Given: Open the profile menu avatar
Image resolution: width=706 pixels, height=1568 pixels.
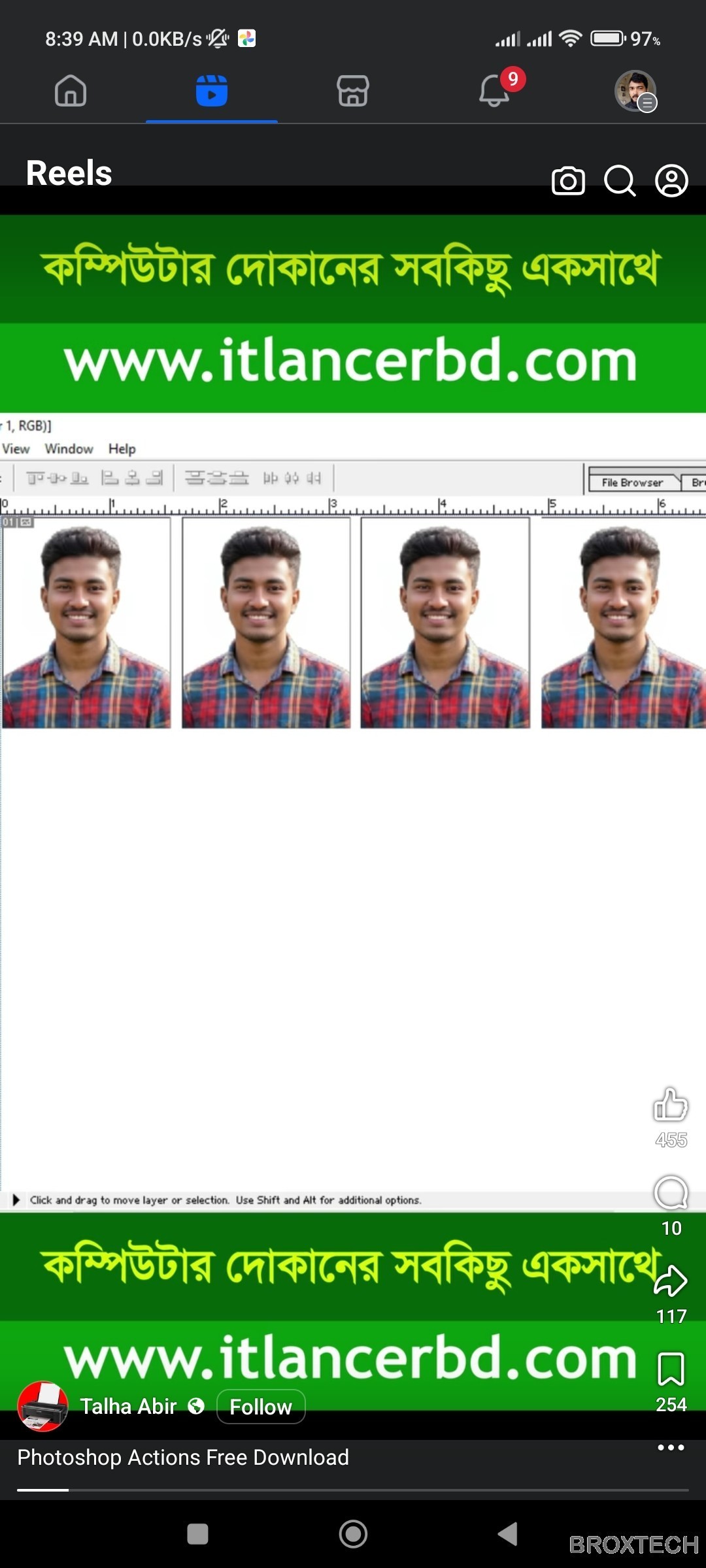Looking at the screenshot, I should point(635,91).
